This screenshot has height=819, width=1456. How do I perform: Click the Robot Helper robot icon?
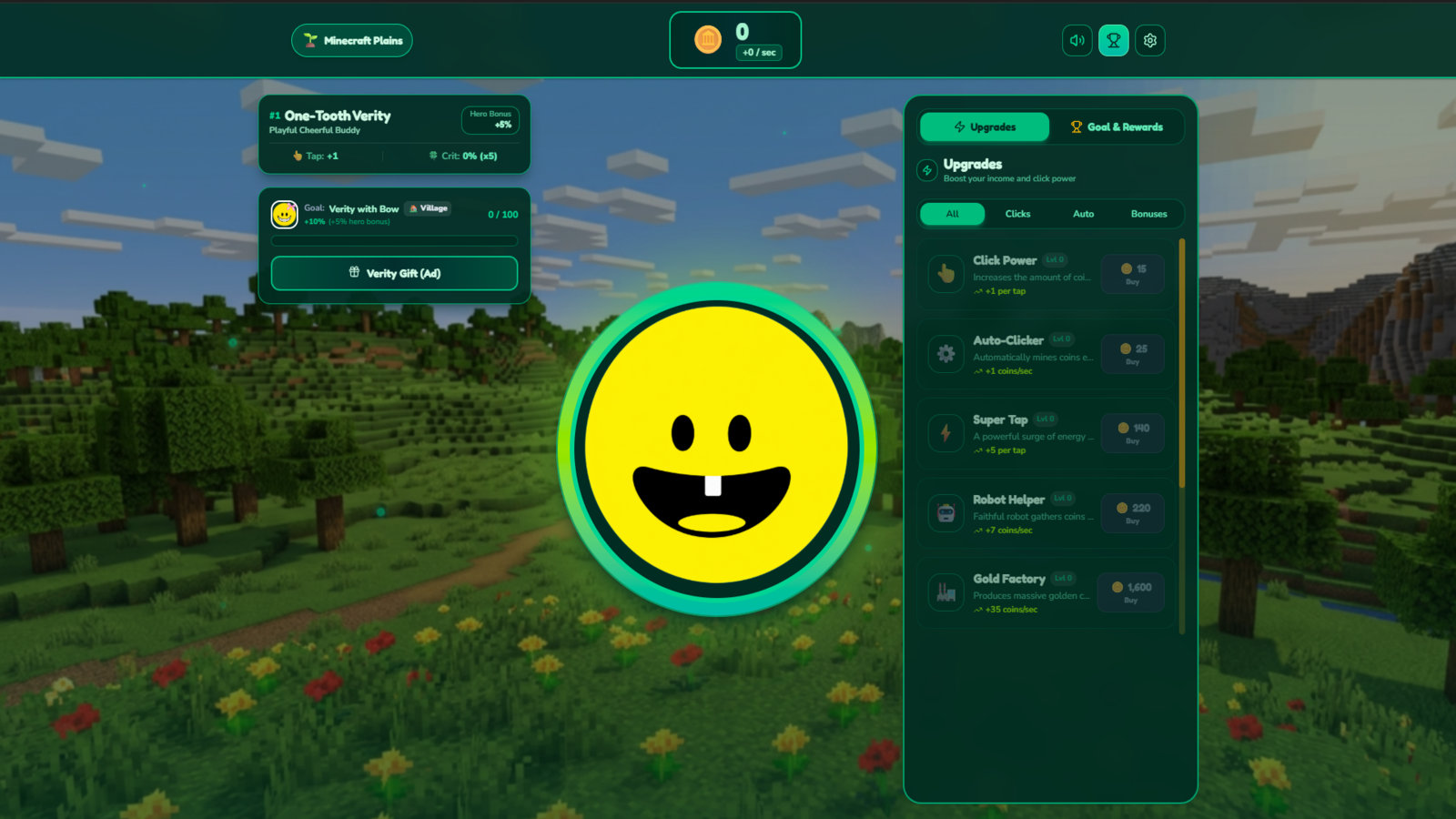click(946, 513)
